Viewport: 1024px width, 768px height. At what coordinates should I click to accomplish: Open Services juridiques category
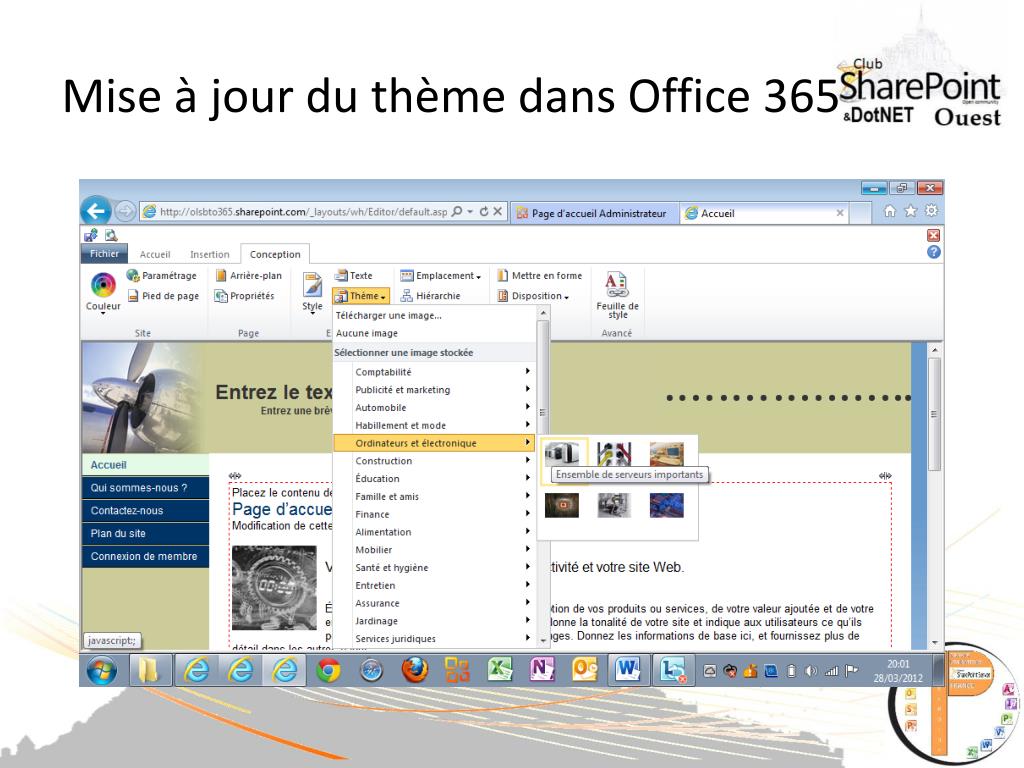click(434, 639)
